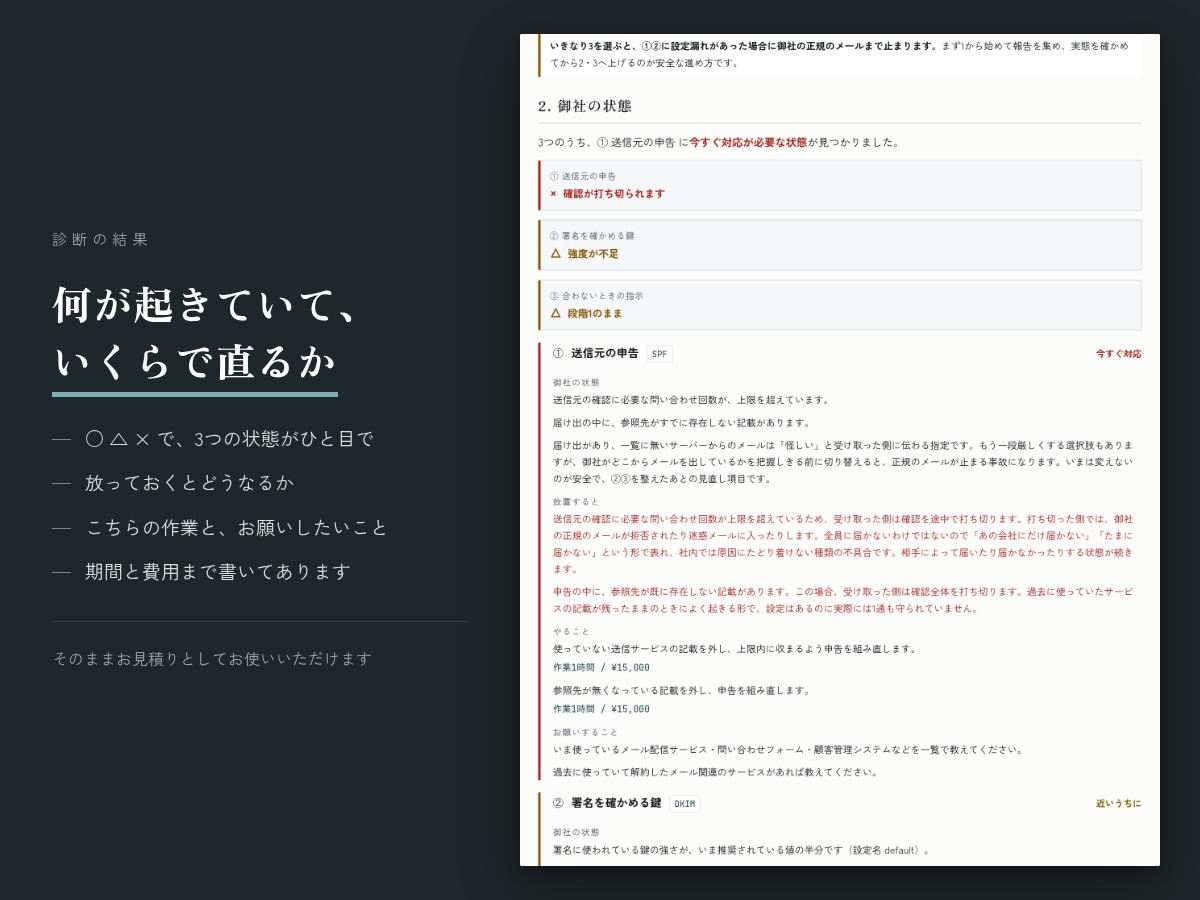Screen dimensions: 1200x900
Task: Click the bullet 〇△×で、3つの状態がひと目で
Action: point(230,439)
